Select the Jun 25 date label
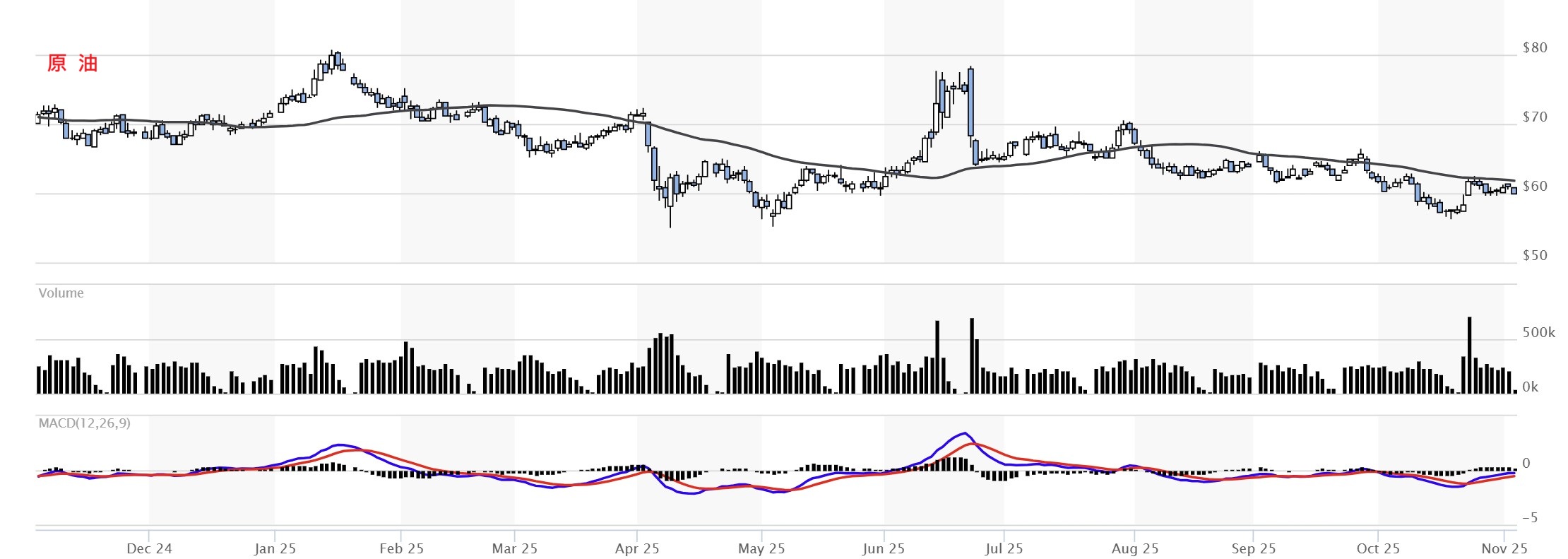Image resolution: width=1568 pixels, height=559 pixels. pyautogui.click(x=883, y=548)
